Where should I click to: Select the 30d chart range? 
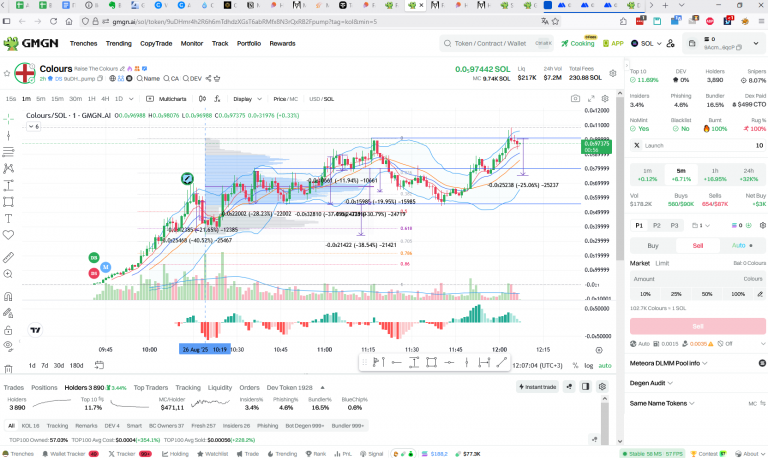[x=59, y=365]
